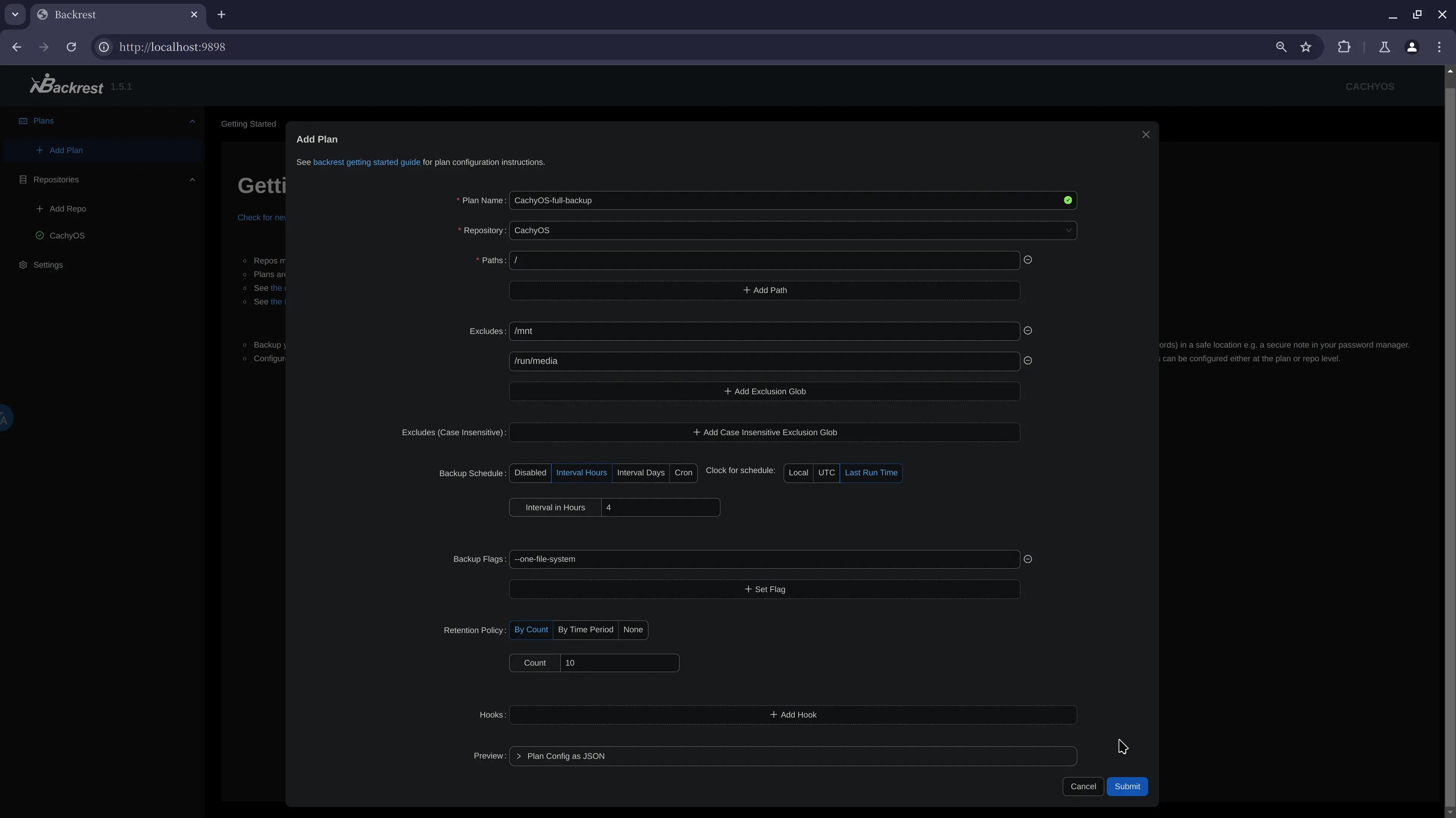Viewport: 1456px width, 818px height.
Task: Open the browser profile icon
Action: pos(1412,47)
